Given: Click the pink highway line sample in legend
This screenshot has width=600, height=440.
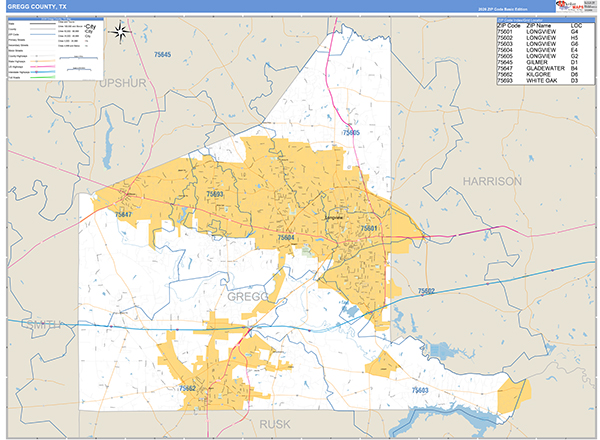Looking at the screenshot, I should point(42,67).
